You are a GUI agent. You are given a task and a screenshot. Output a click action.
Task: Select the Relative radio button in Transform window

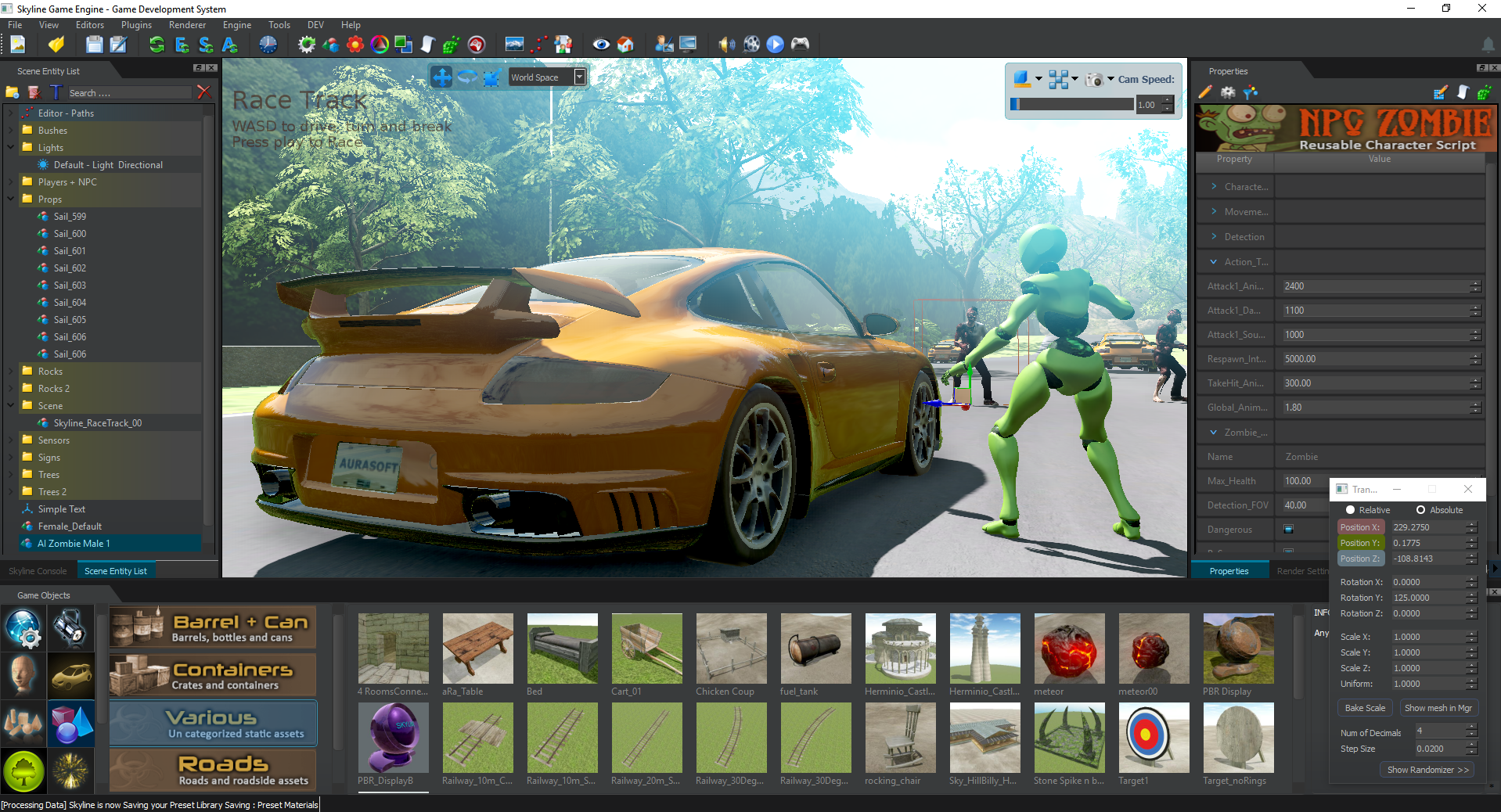(1350, 509)
